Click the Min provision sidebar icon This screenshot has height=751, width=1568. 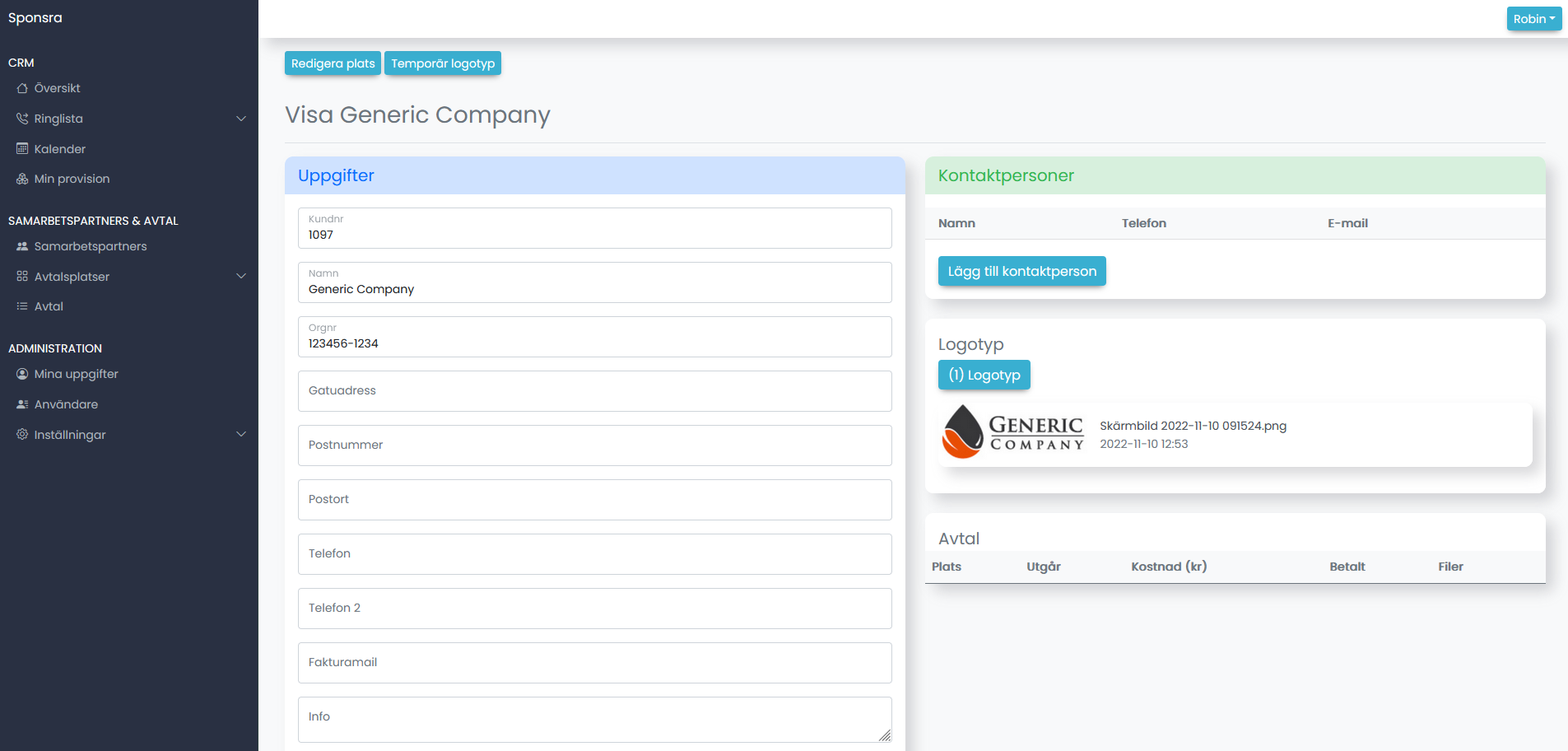click(22, 179)
